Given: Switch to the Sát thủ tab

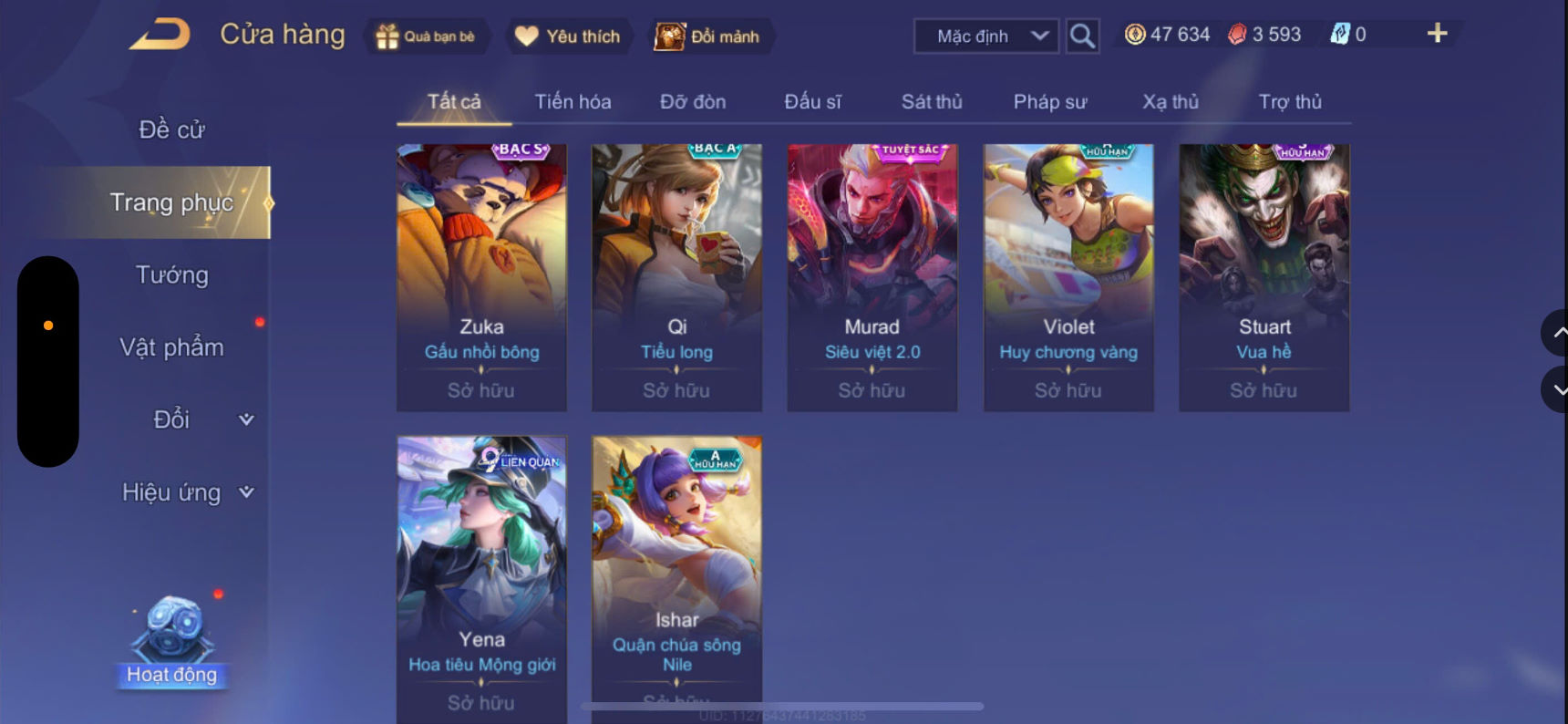Looking at the screenshot, I should click(932, 101).
